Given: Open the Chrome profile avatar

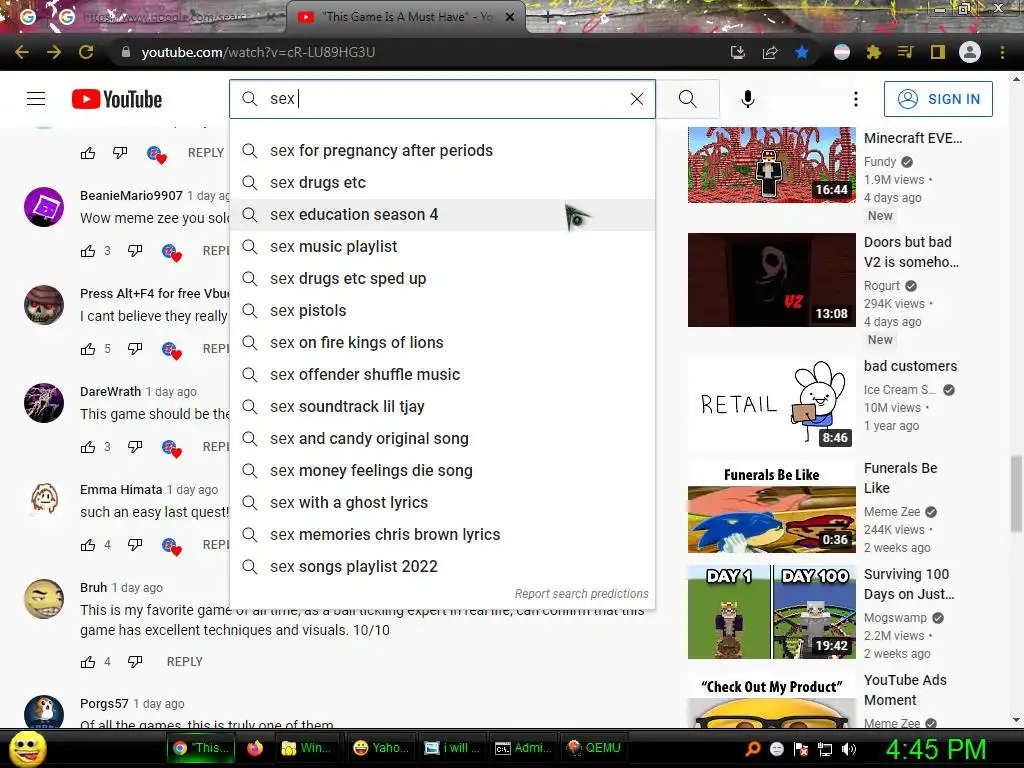Looking at the screenshot, I should (970, 52).
